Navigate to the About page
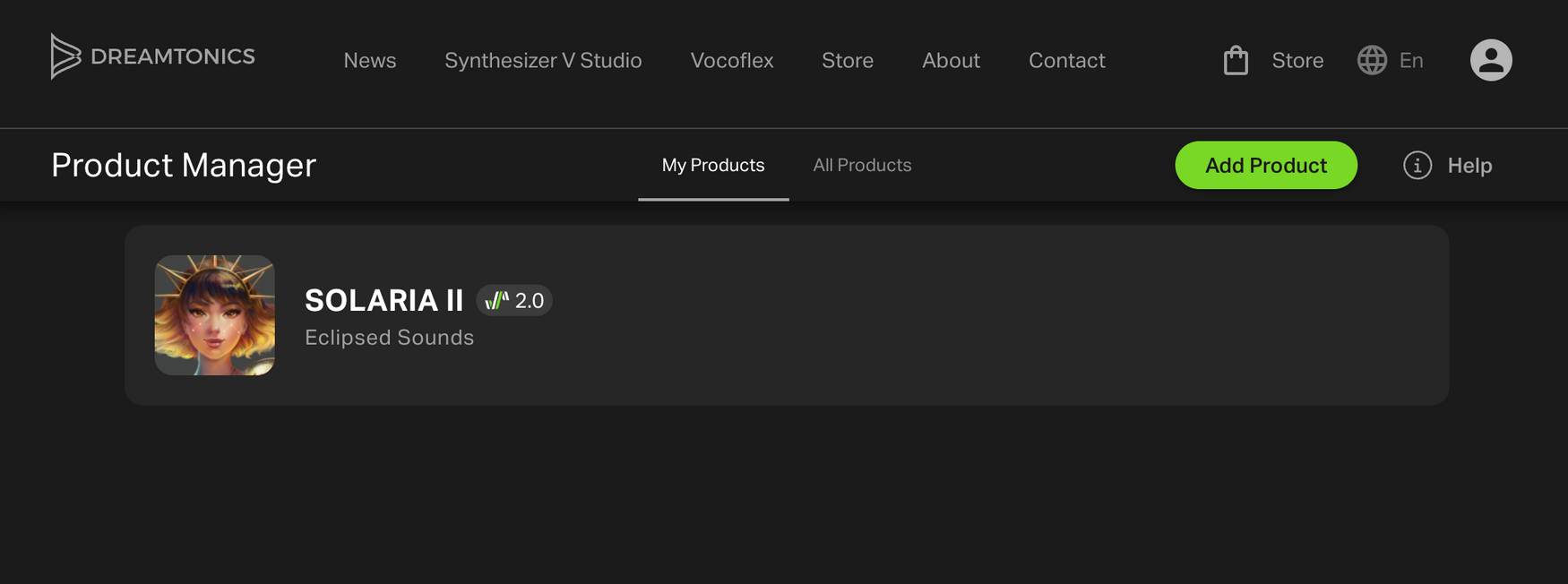The image size is (1568, 584). (951, 60)
